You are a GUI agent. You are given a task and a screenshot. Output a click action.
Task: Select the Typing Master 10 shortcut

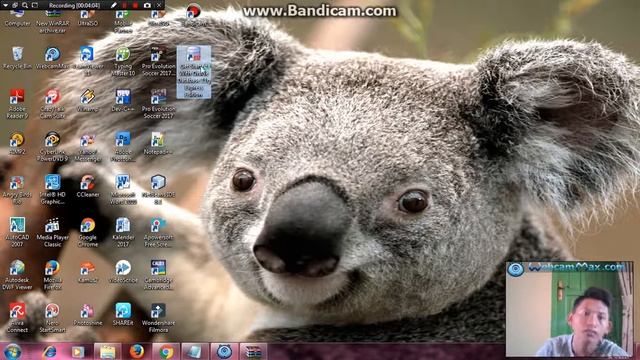point(123,61)
